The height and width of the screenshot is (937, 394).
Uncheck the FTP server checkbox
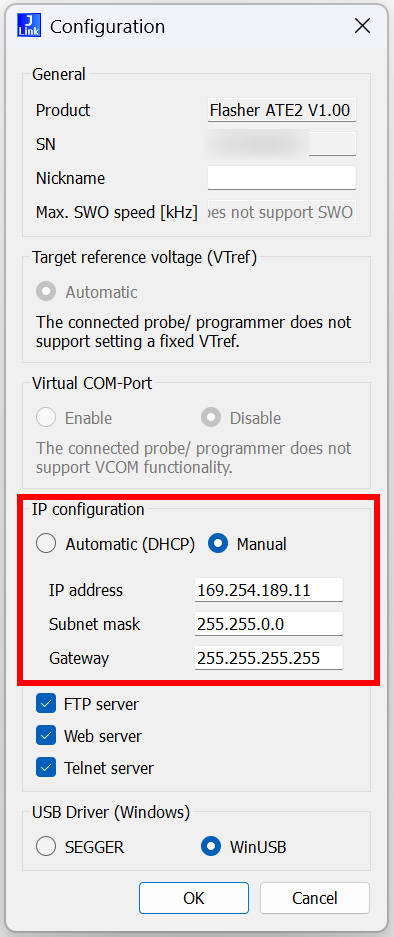tap(46, 704)
